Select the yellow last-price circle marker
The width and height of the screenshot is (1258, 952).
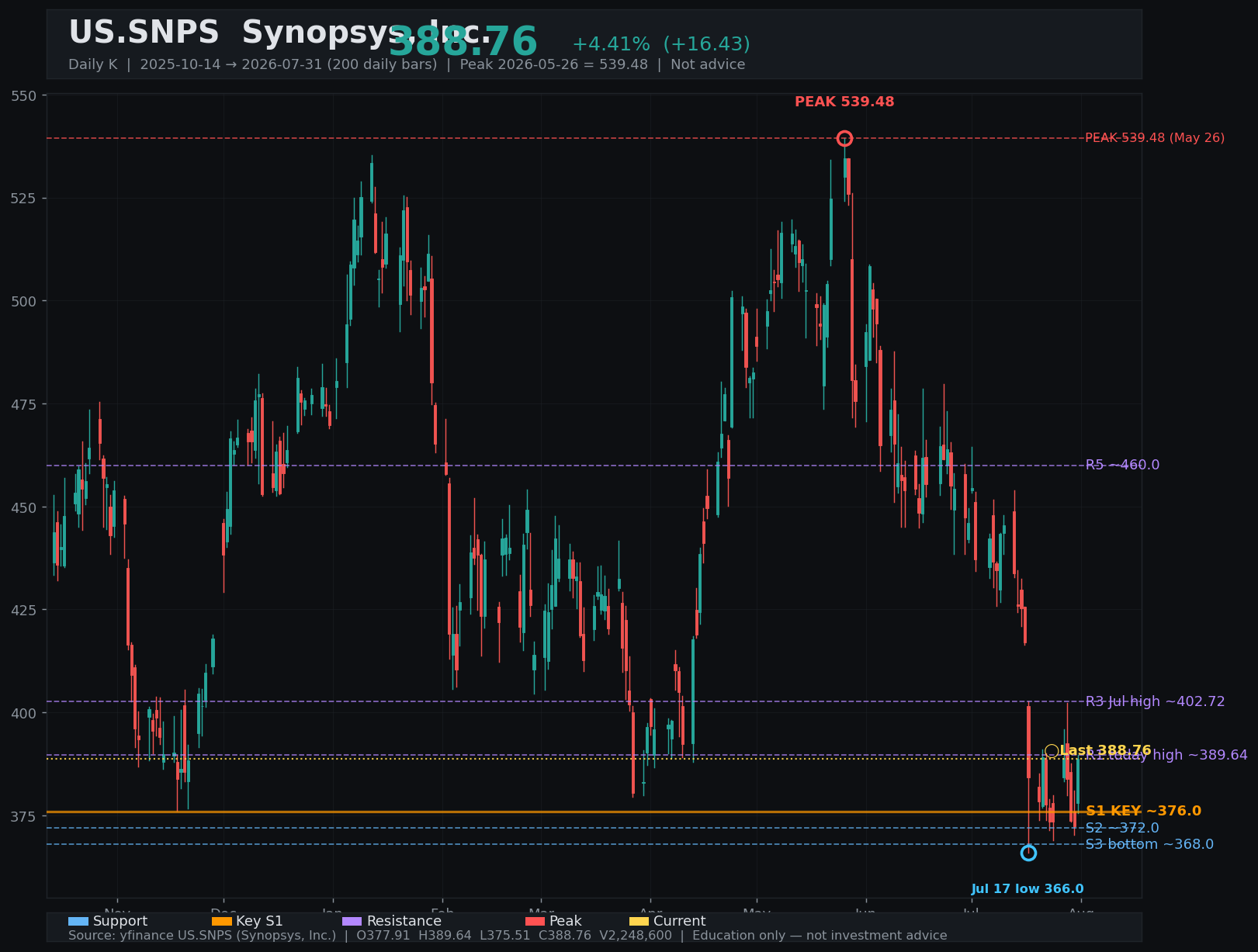pyautogui.click(x=1052, y=750)
